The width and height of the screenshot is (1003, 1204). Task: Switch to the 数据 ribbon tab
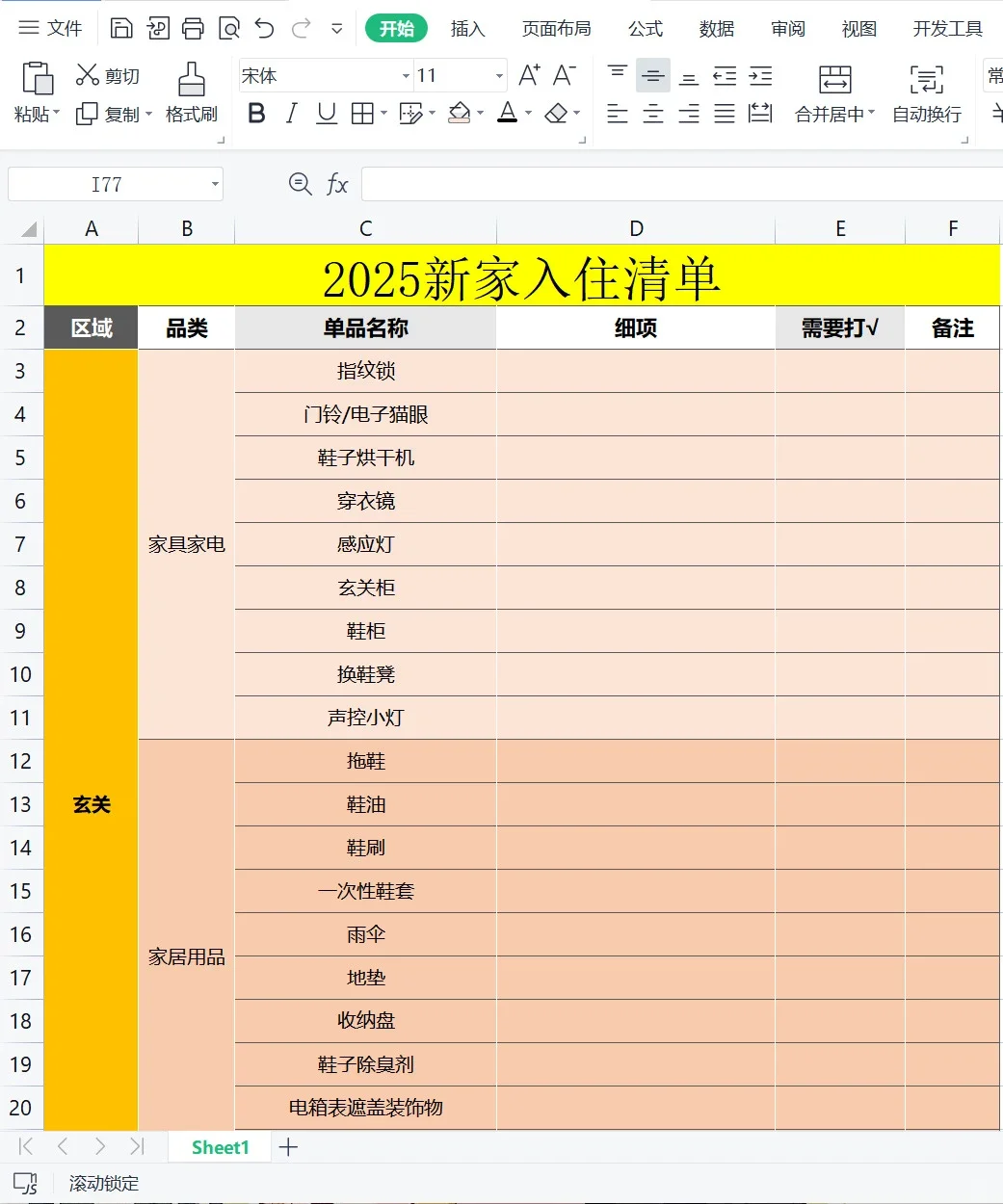pyautogui.click(x=716, y=29)
